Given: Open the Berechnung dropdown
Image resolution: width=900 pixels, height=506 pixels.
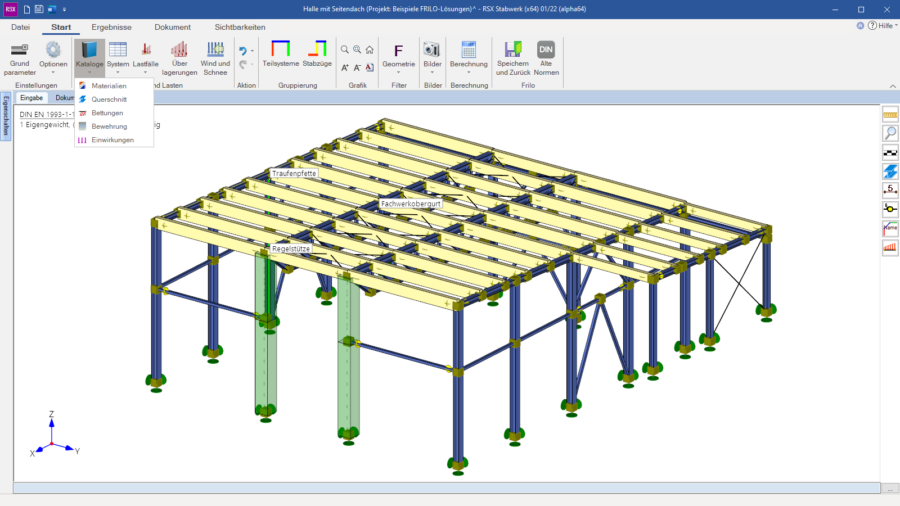Looking at the screenshot, I should pyautogui.click(x=468, y=58).
